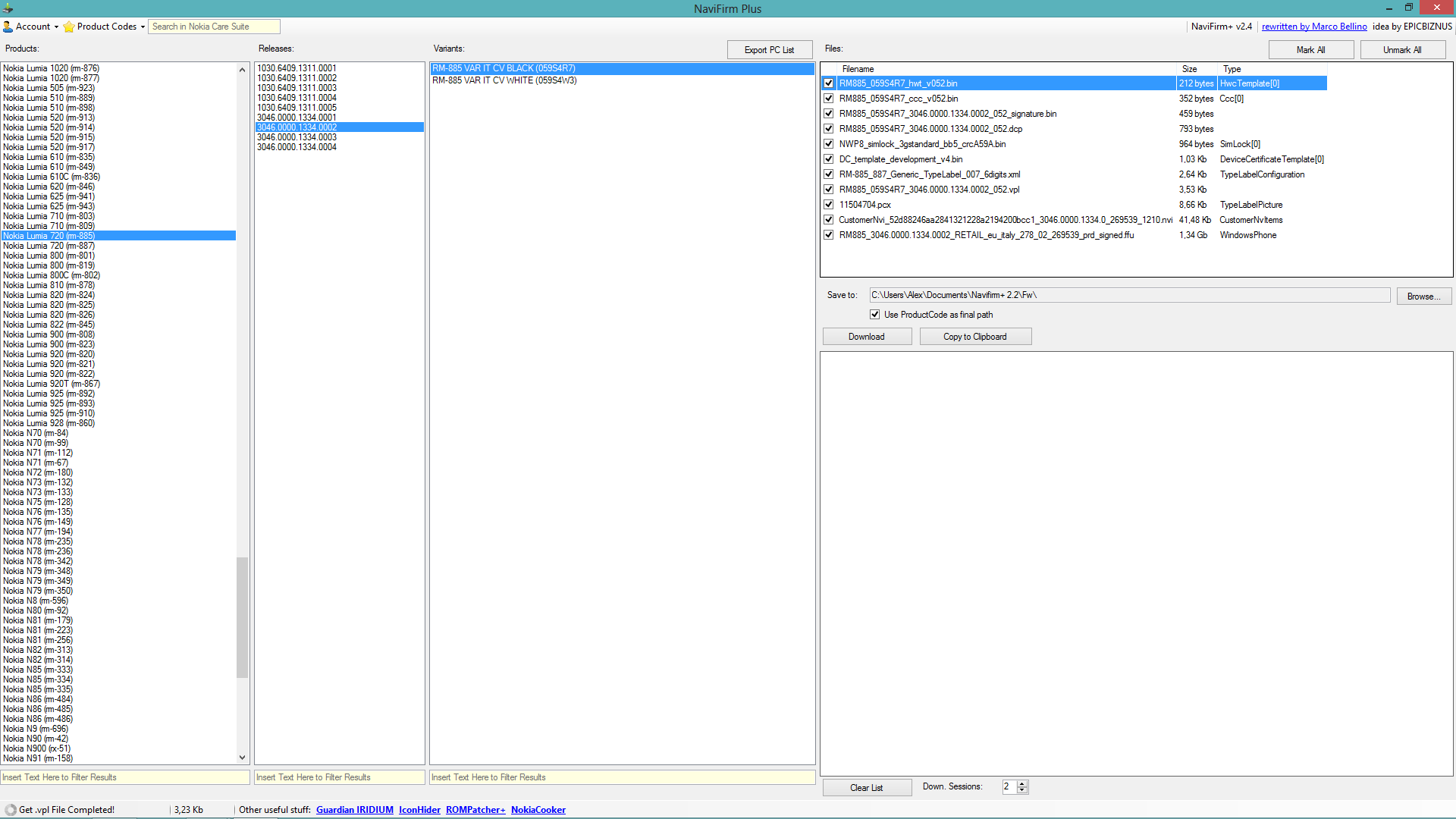
Task: Click Copy to Clipboard button
Action: pos(975,337)
